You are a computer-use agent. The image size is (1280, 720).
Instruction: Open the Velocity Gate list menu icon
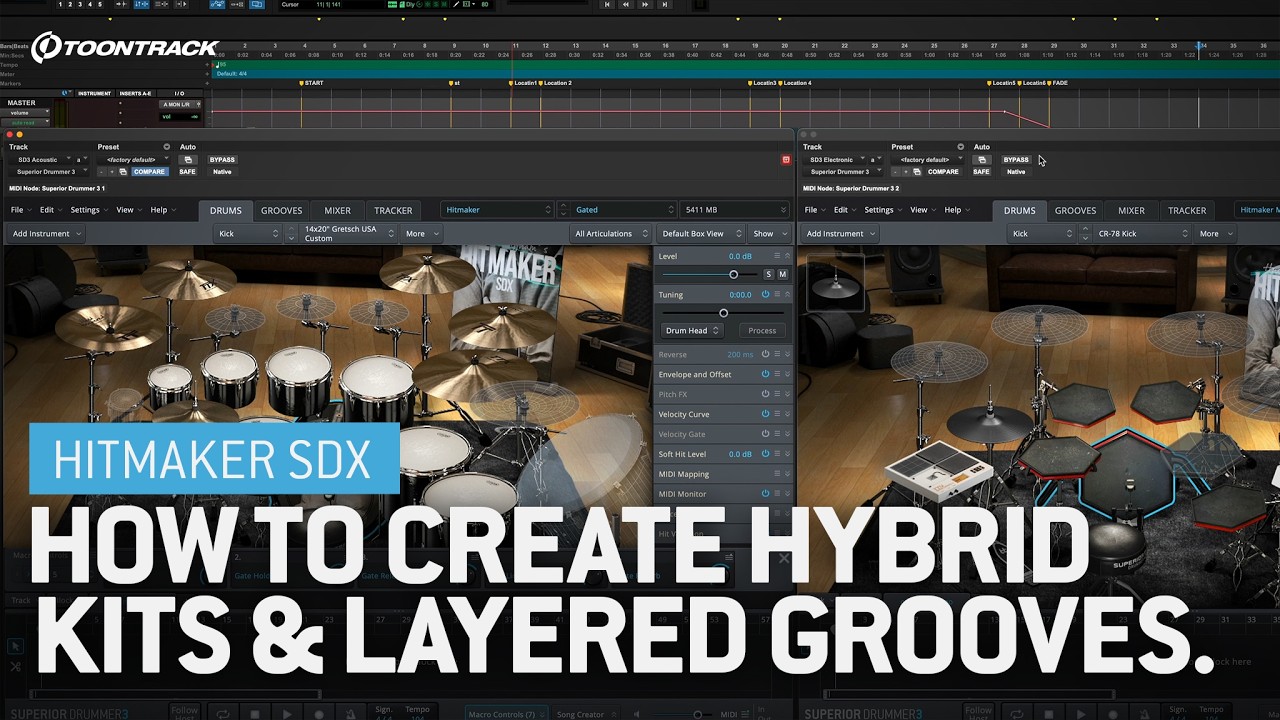pyautogui.click(x=777, y=434)
